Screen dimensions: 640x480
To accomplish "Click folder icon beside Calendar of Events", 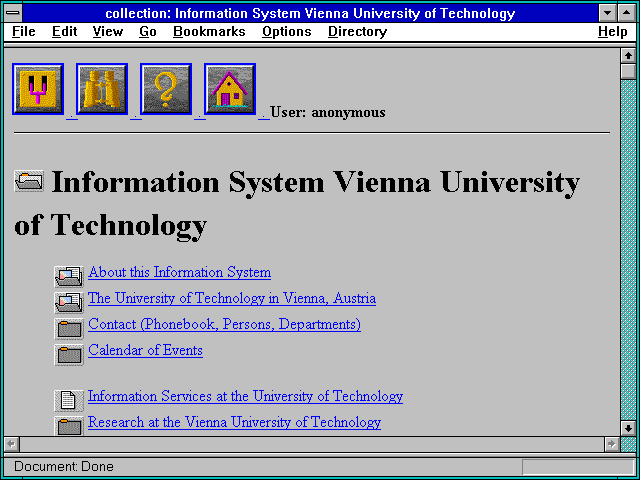I will [69, 355].
